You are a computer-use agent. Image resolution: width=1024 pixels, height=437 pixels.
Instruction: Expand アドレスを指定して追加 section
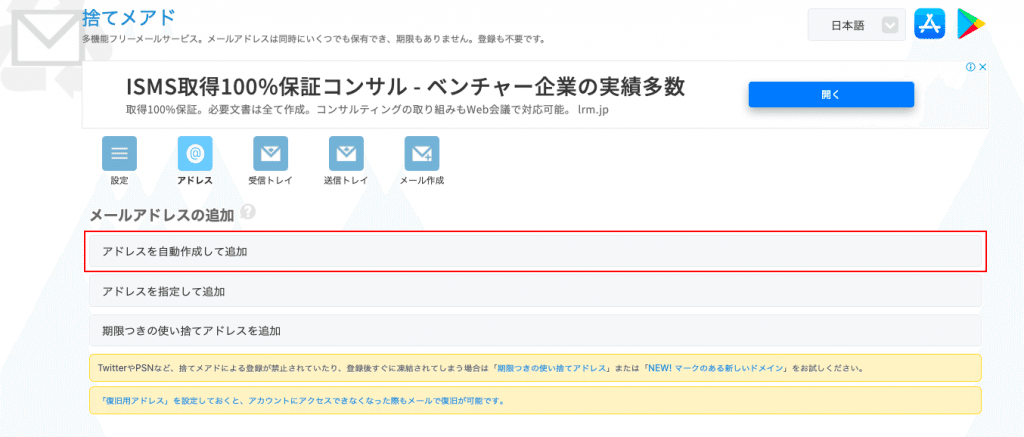pyautogui.click(x=536, y=291)
